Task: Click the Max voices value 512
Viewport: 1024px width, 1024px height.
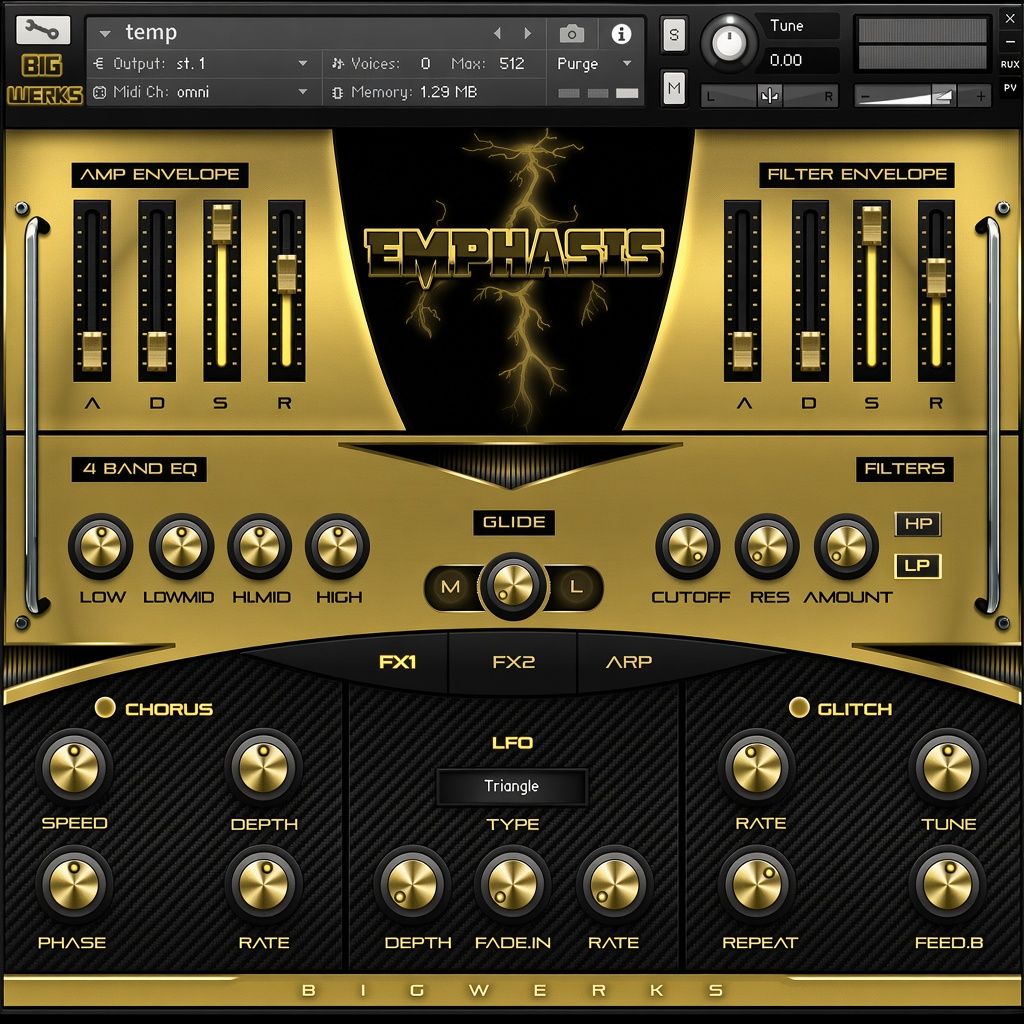Action: click(511, 64)
